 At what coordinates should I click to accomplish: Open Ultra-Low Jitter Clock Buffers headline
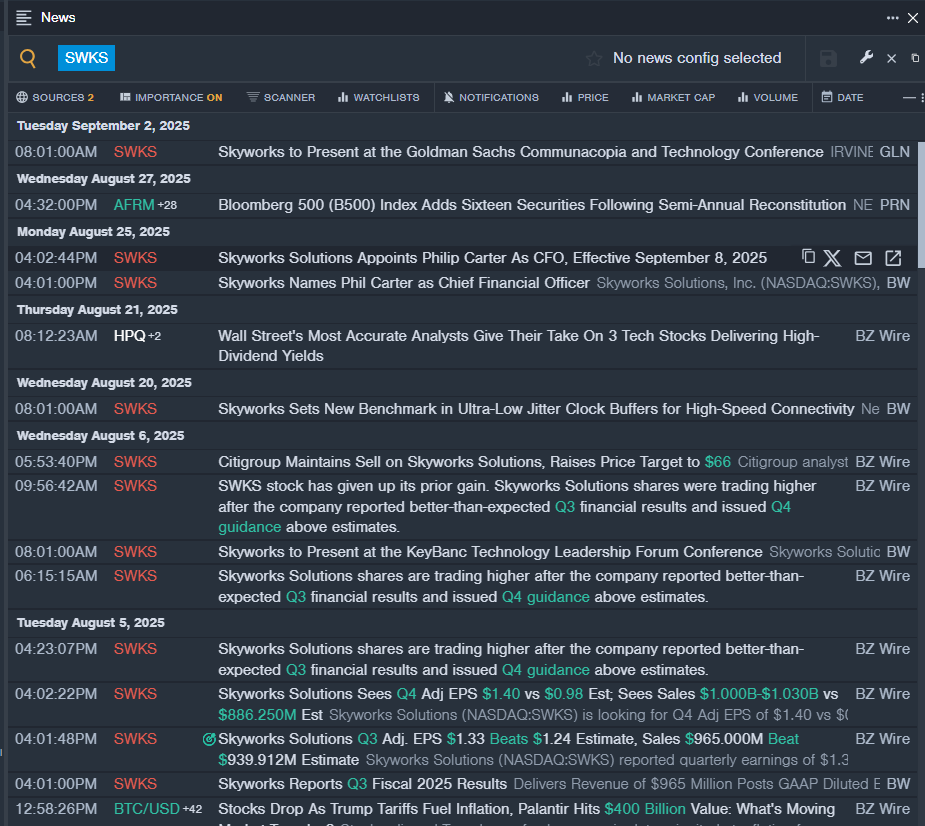pos(536,409)
